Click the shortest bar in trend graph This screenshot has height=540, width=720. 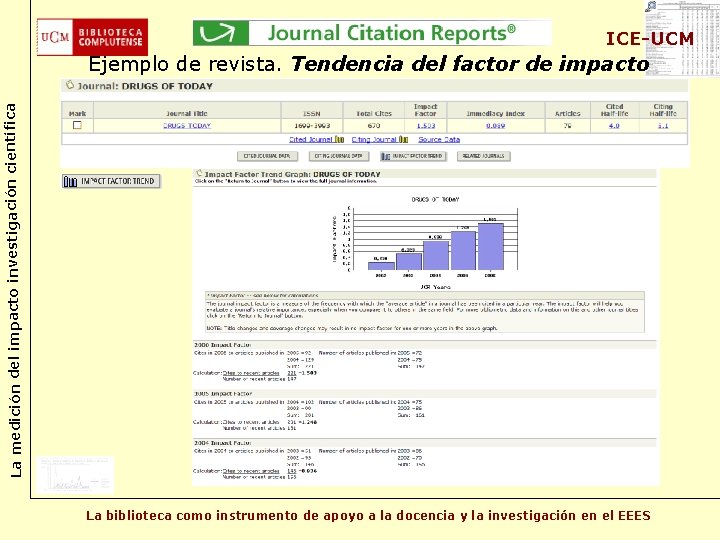(x=381, y=266)
